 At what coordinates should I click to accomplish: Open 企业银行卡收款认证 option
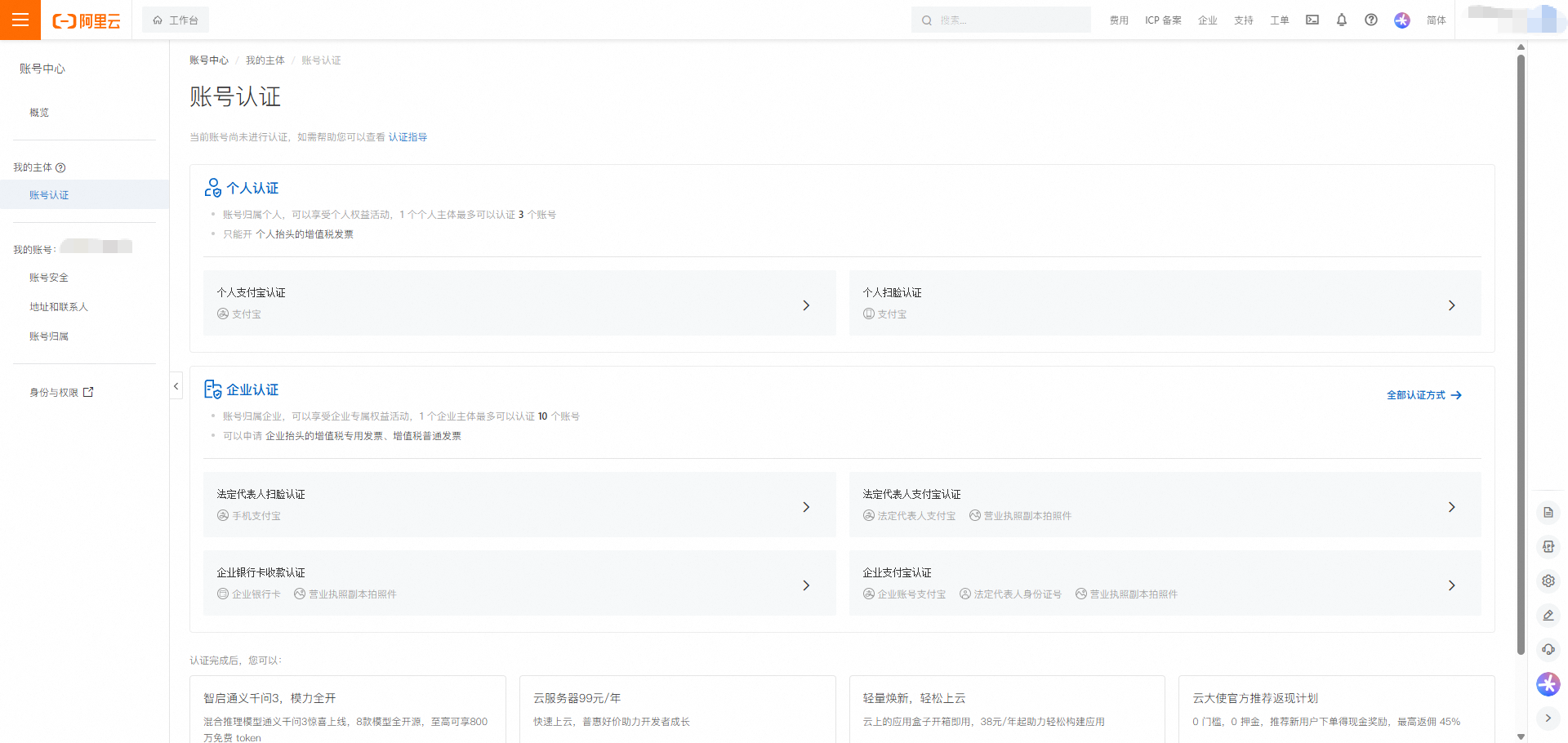pyautogui.click(x=519, y=583)
